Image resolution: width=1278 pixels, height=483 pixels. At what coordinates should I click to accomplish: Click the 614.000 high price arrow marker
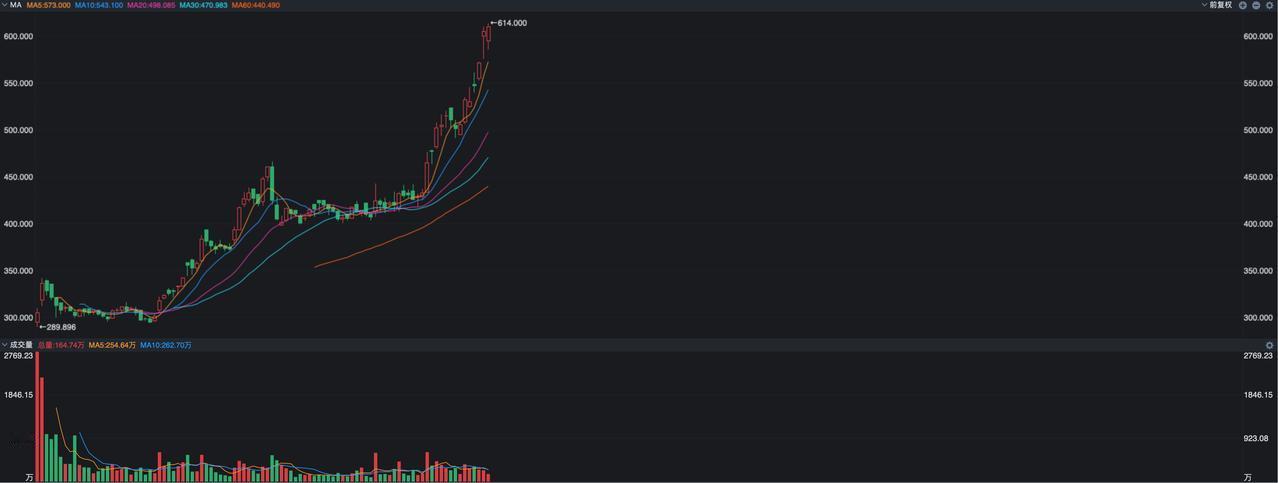509,23
